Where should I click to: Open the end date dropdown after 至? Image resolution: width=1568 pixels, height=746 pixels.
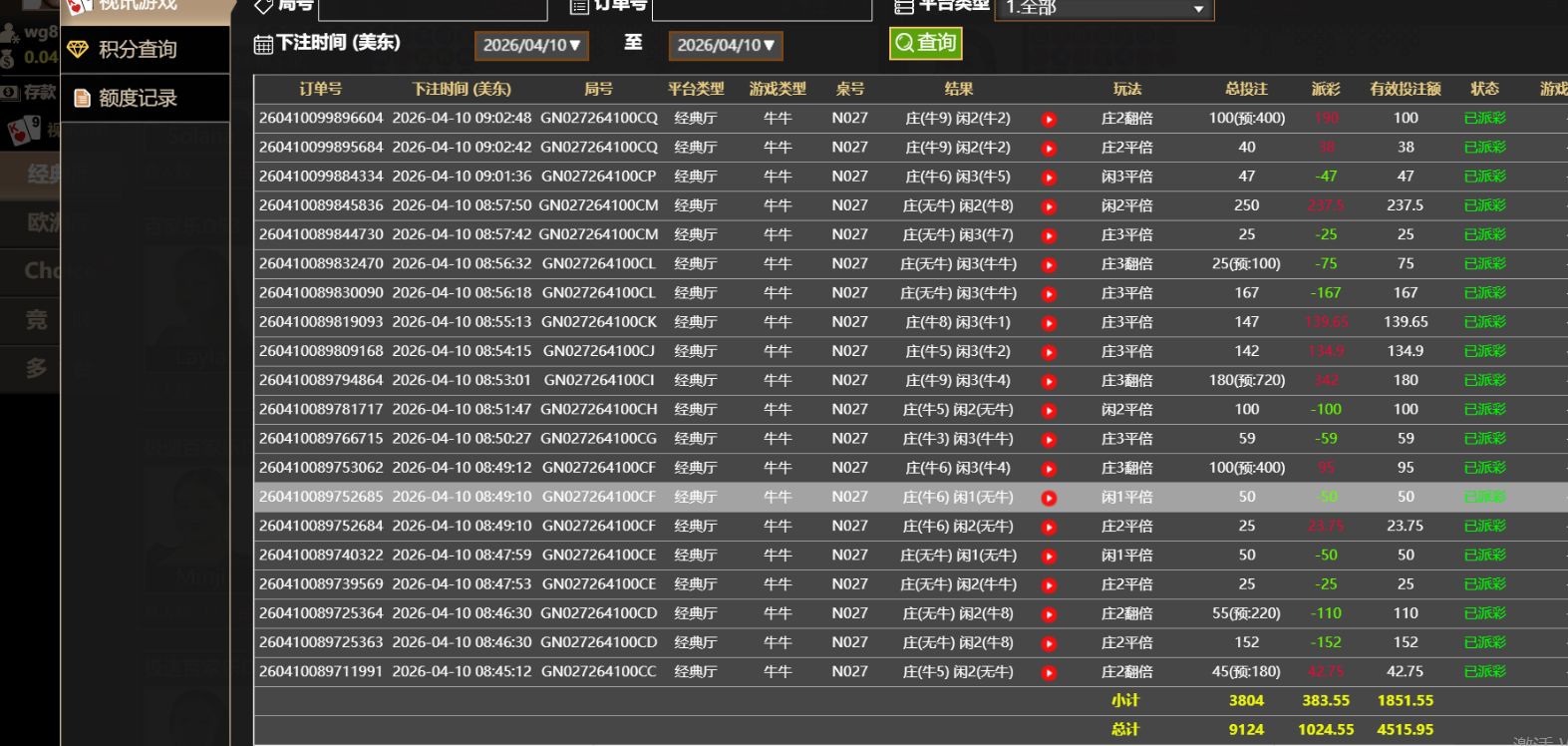pyautogui.click(x=725, y=46)
